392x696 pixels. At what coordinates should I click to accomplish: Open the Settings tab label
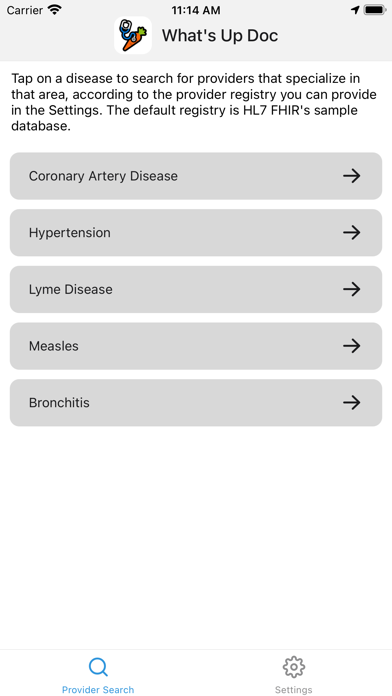pyautogui.click(x=293, y=689)
